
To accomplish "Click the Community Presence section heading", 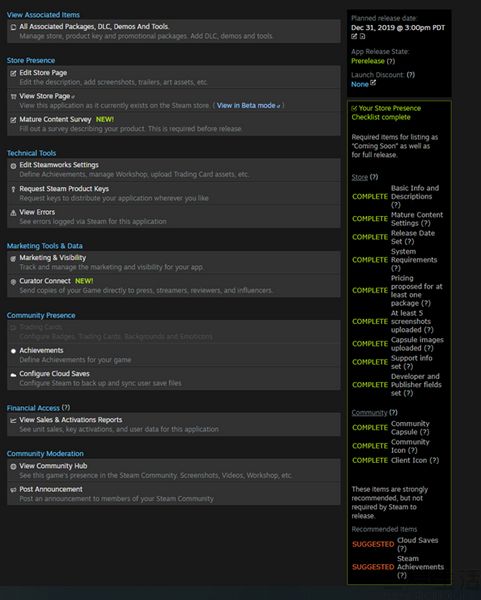I will point(41,315).
